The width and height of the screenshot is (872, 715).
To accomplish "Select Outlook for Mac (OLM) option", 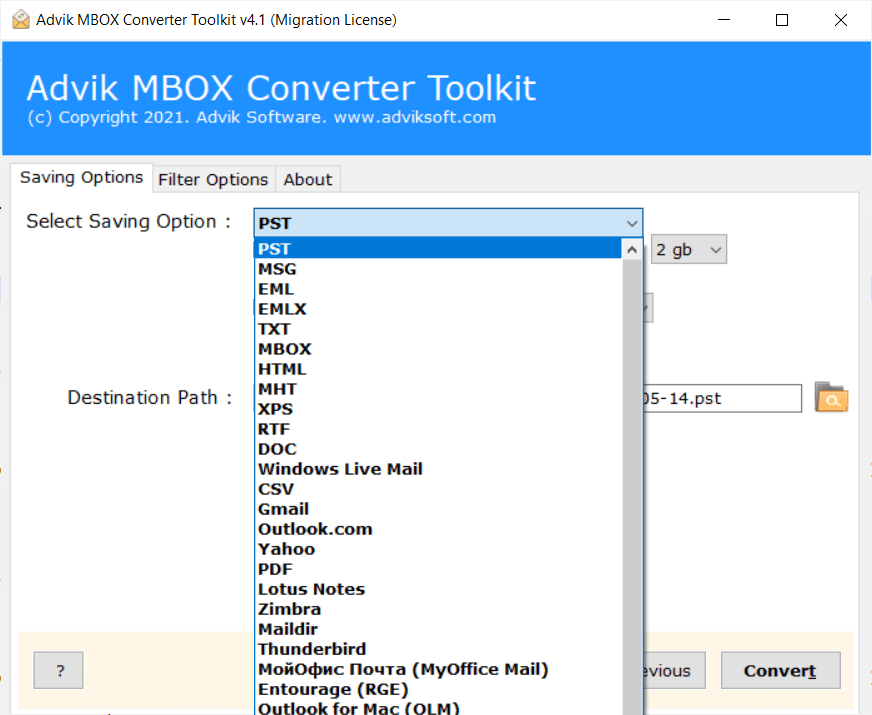I will [438, 708].
